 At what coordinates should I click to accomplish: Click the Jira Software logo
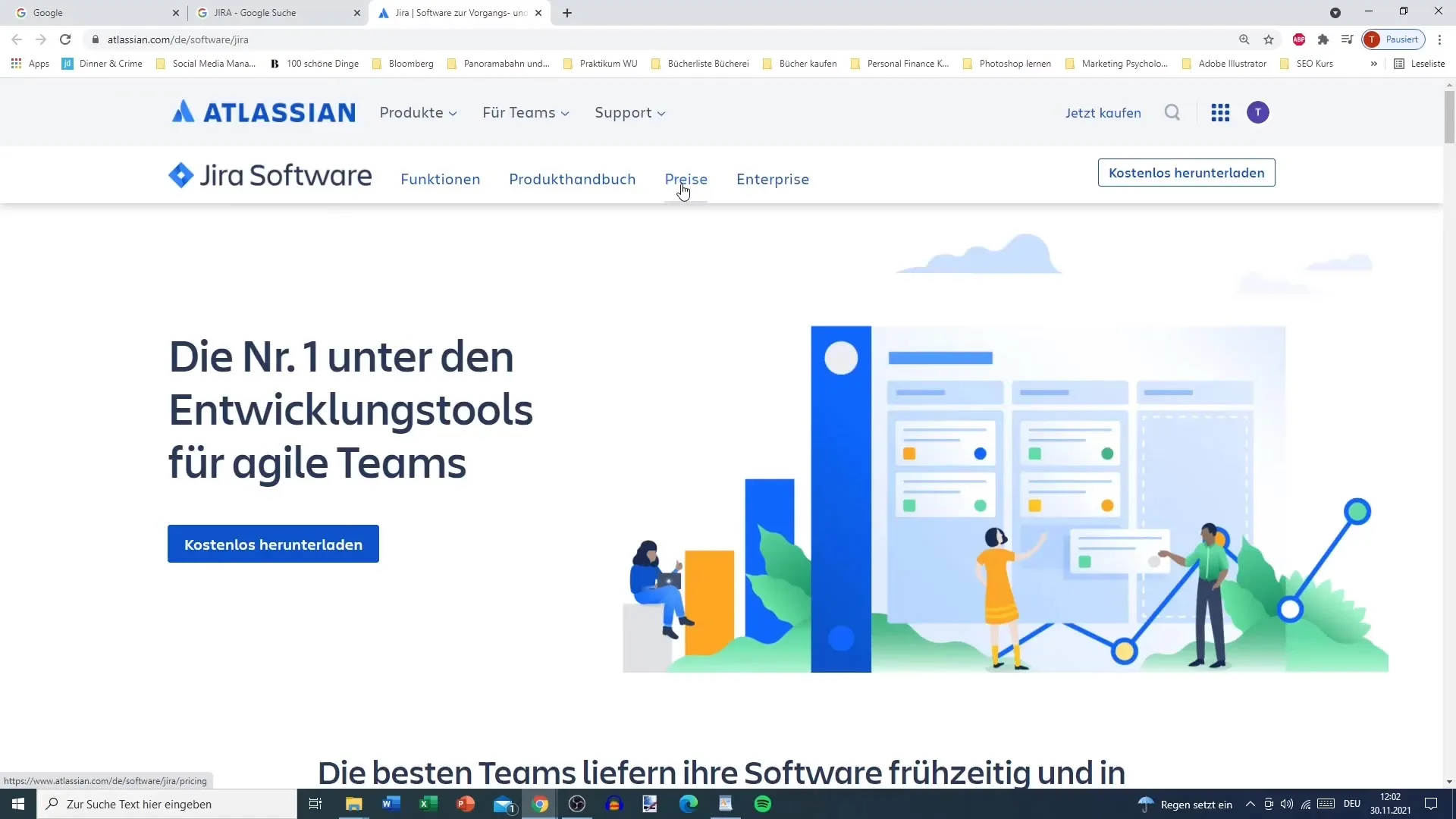pyautogui.click(x=270, y=175)
